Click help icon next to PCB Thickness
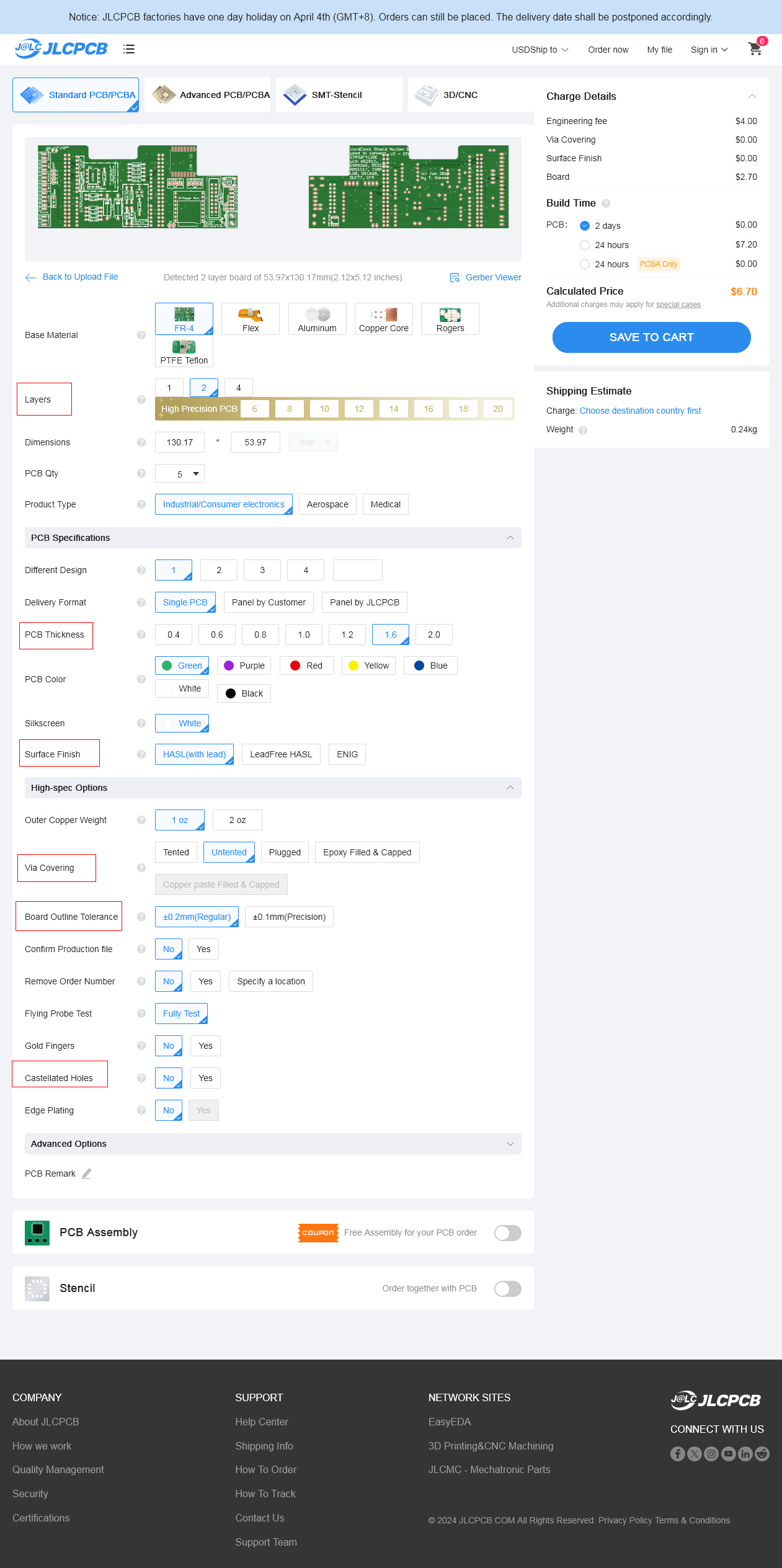The height and width of the screenshot is (1568, 782). [141, 635]
